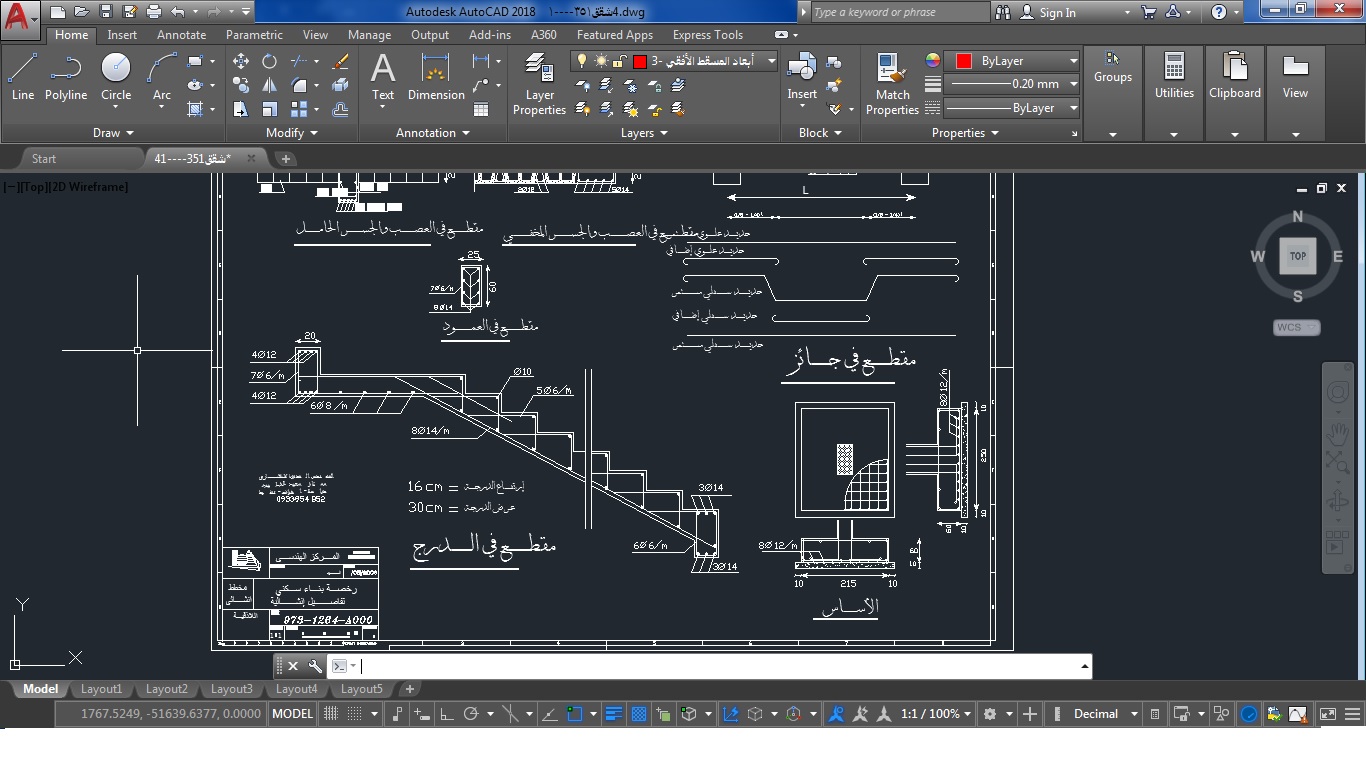Toggle current layer on/off lightbulb
The height and width of the screenshot is (768, 1366).
click(x=584, y=61)
